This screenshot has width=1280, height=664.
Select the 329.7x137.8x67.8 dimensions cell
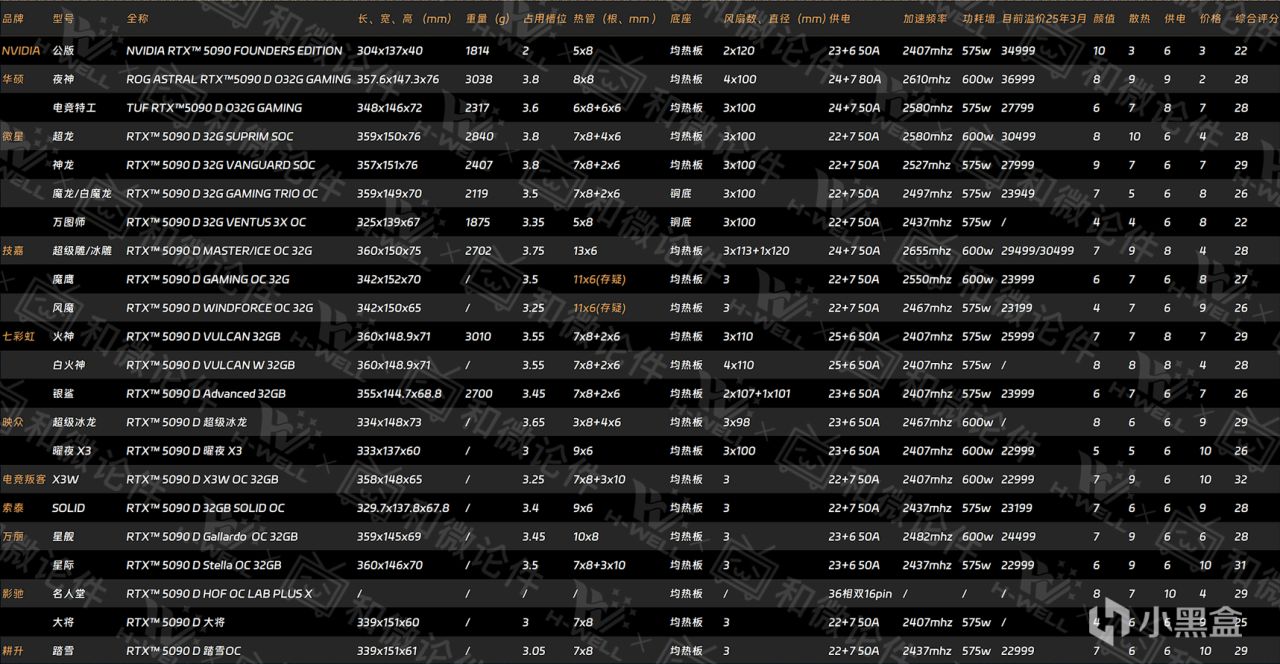click(403, 508)
